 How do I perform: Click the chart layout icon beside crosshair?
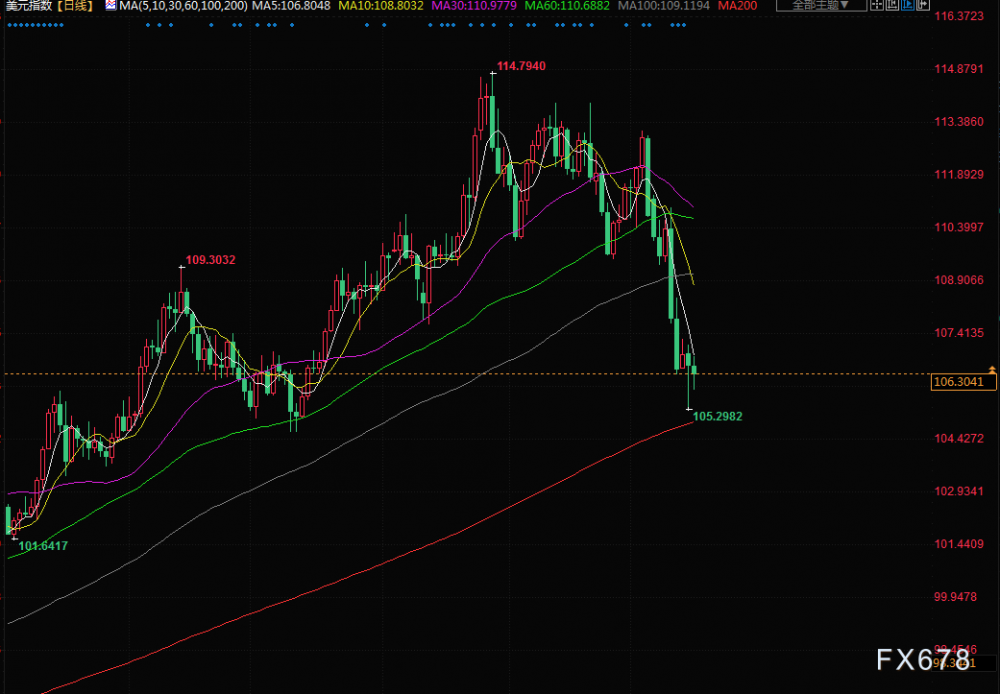point(892,5)
